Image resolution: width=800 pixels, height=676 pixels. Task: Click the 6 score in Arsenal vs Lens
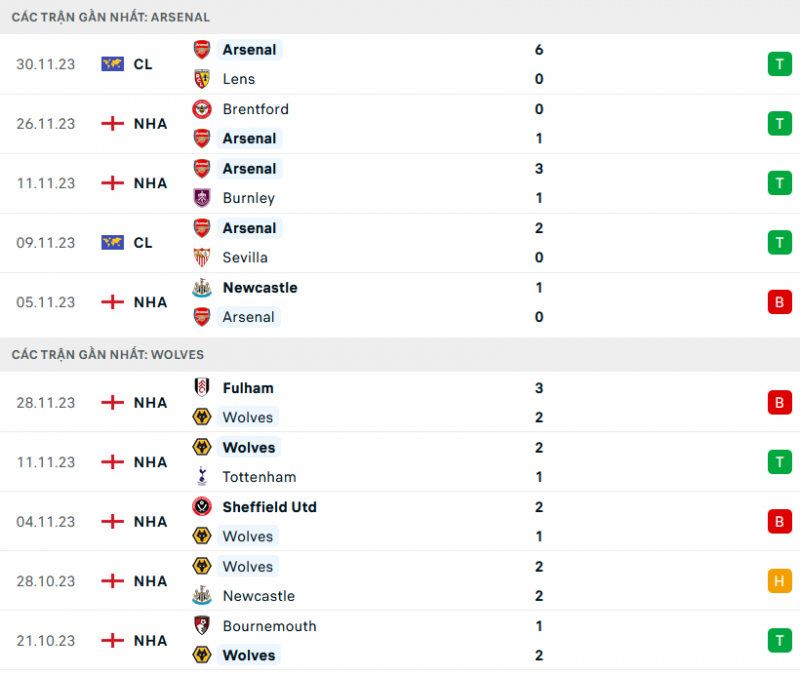(539, 49)
